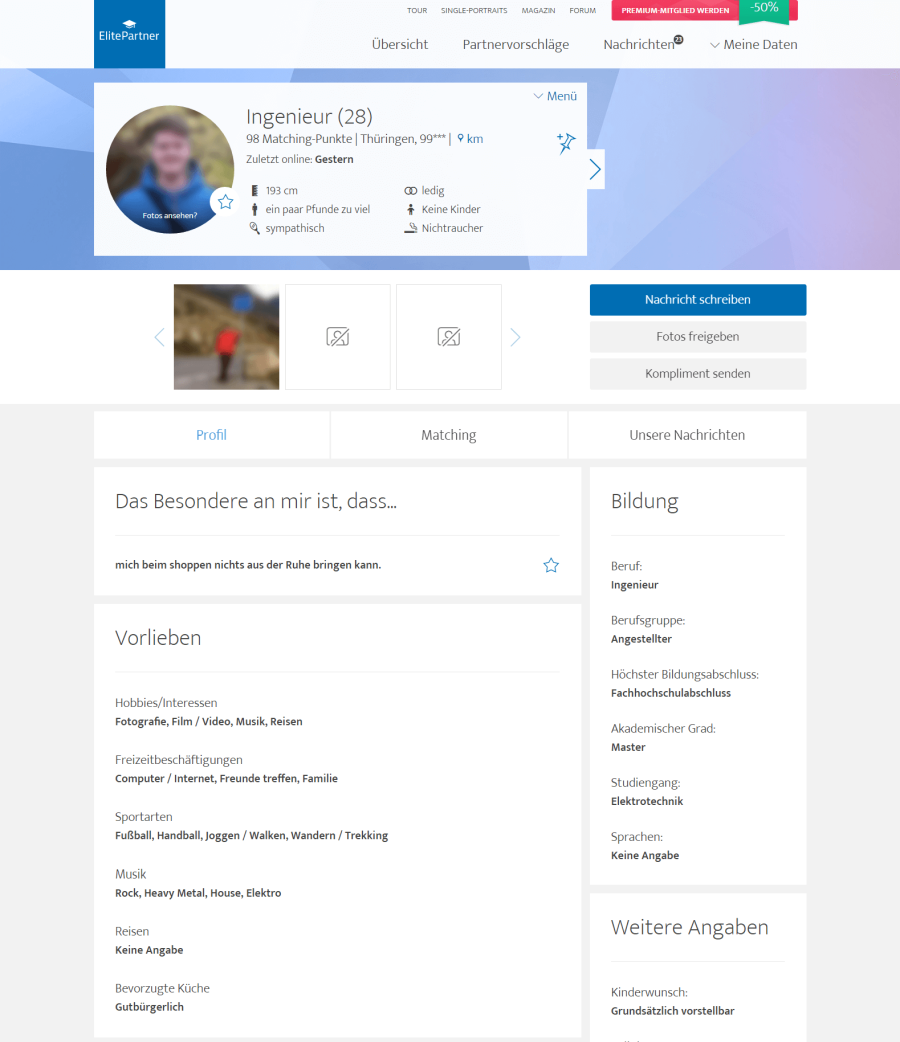Click the ElitePartner logo
This screenshot has width=900, height=1042.
point(129,34)
